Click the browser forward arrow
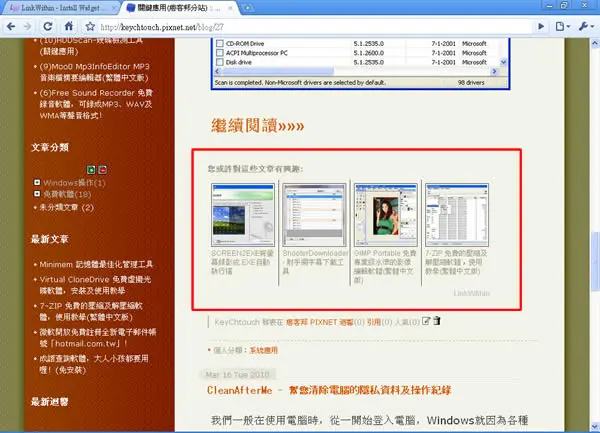The image size is (600, 433). tap(28, 26)
